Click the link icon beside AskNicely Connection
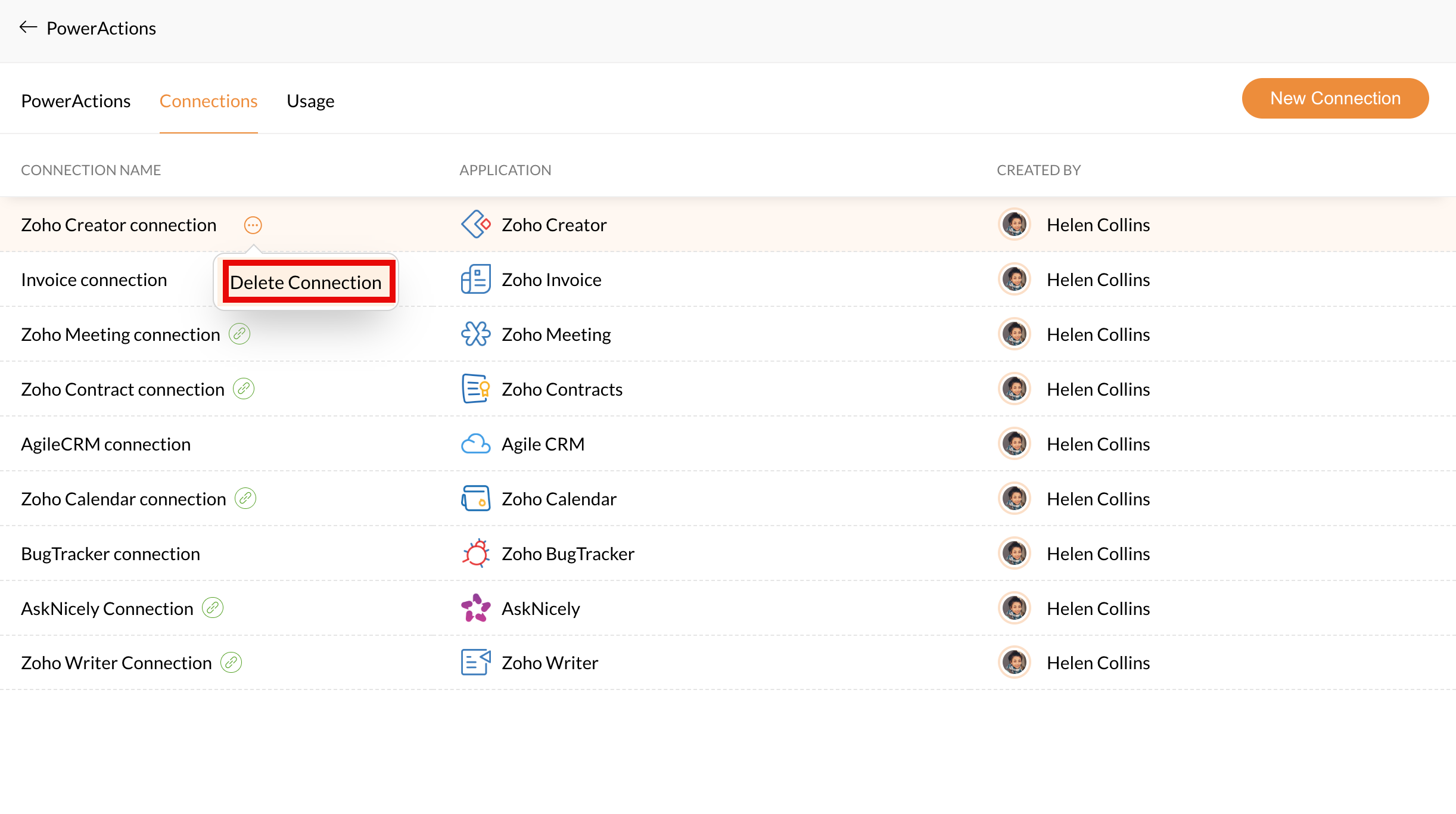This screenshot has width=1456, height=814. (213, 608)
